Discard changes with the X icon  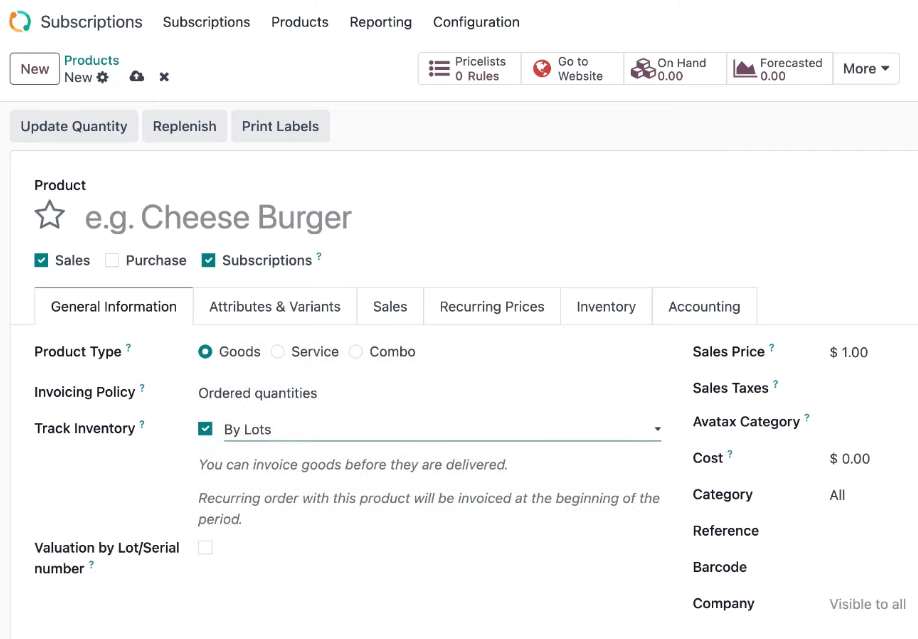coord(164,77)
